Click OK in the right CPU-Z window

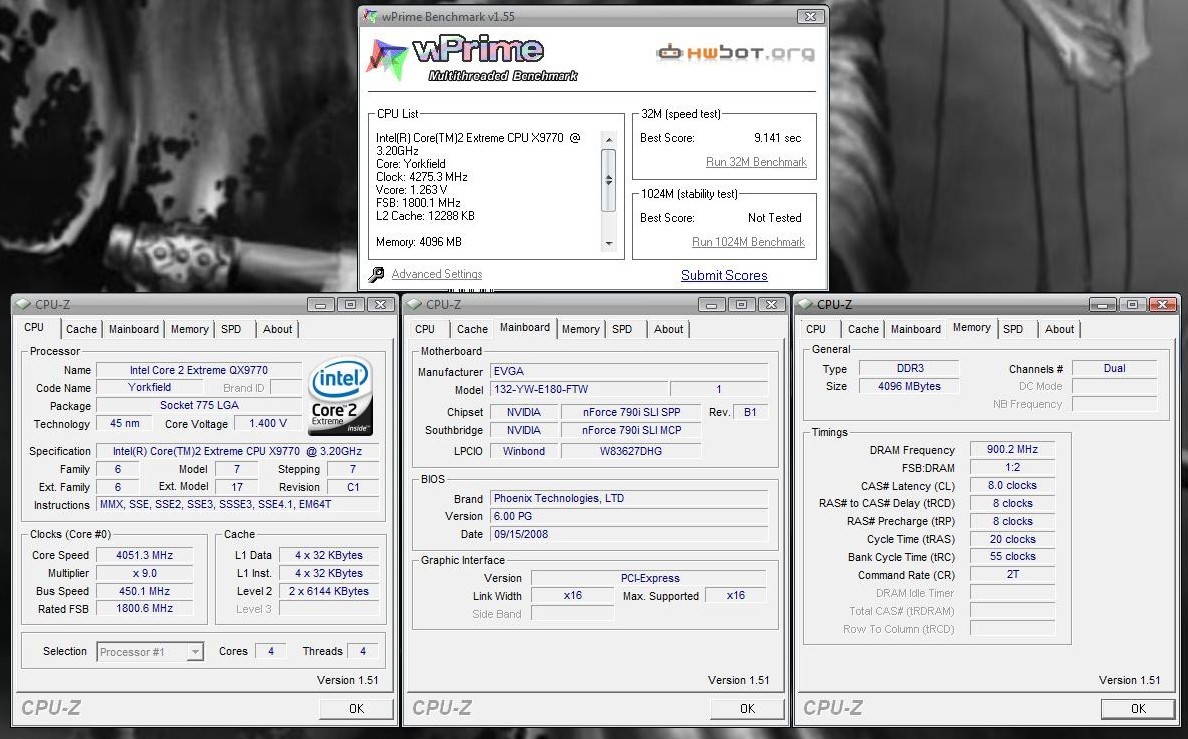pos(1138,708)
